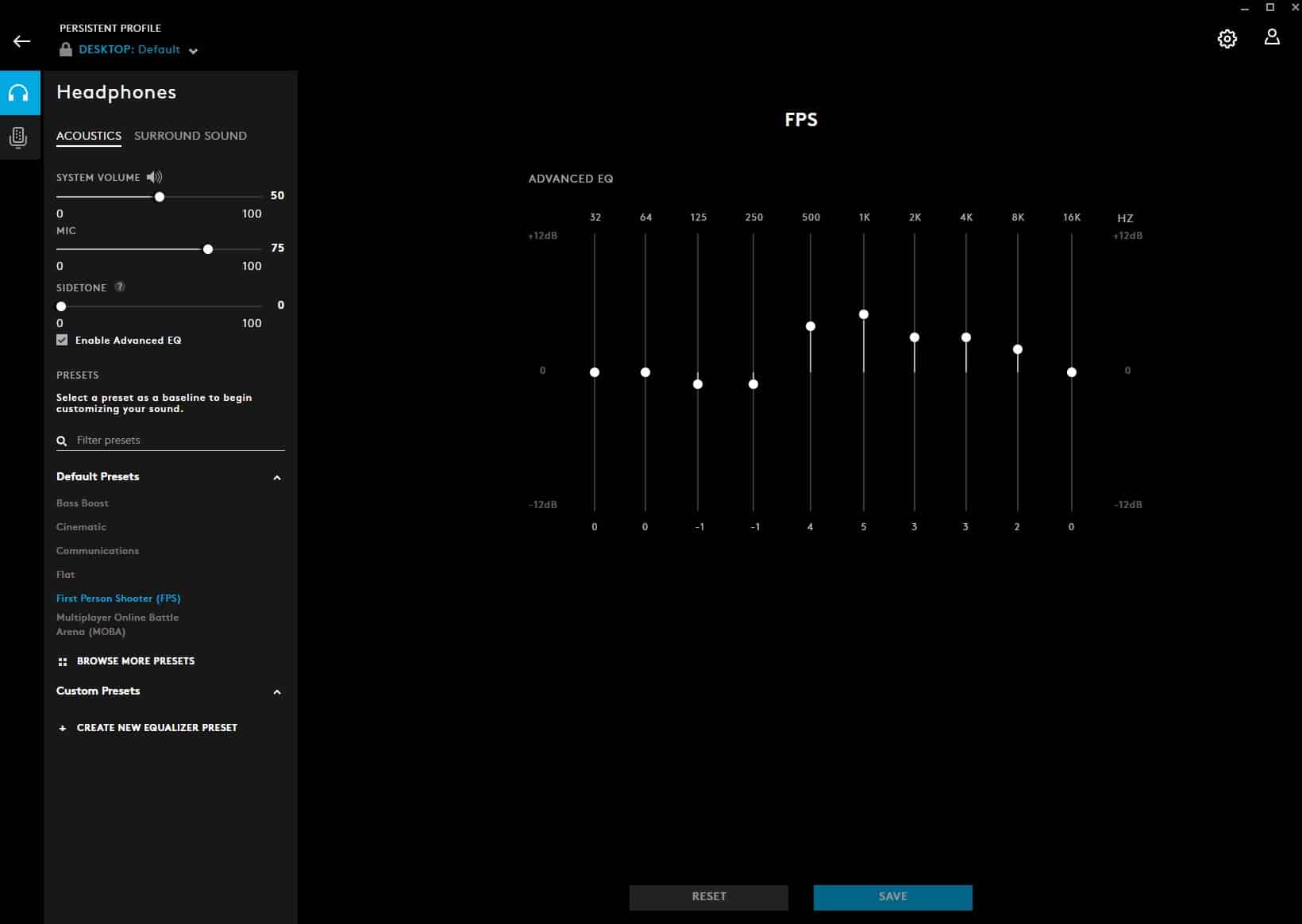Click the Headphones heading
This screenshot has width=1302, height=924.
click(117, 92)
